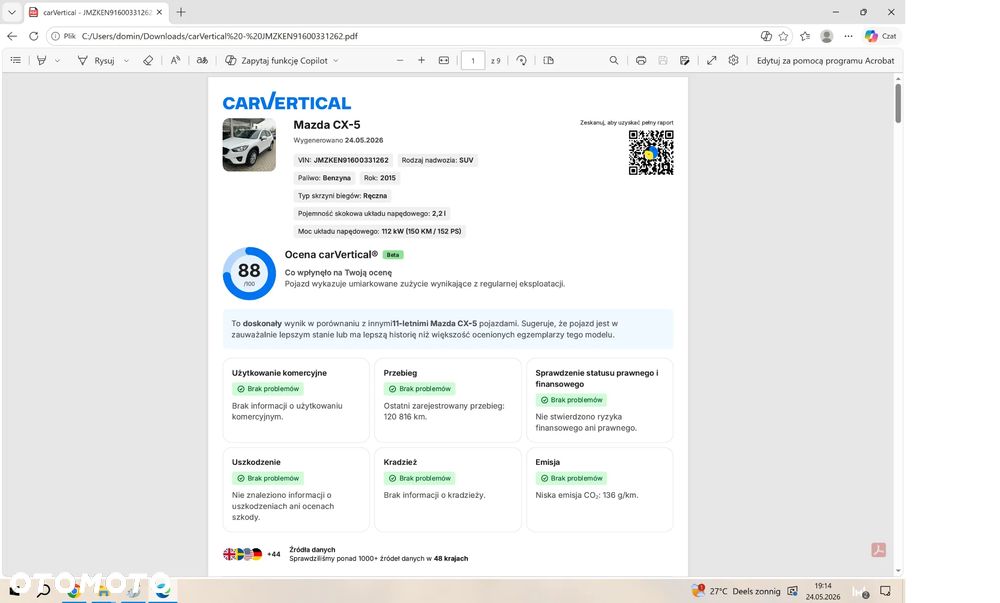The width and height of the screenshot is (1000, 603).
Task: Click the Uszkodzenie card heading
Action: pyautogui.click(x=256, y=462)
